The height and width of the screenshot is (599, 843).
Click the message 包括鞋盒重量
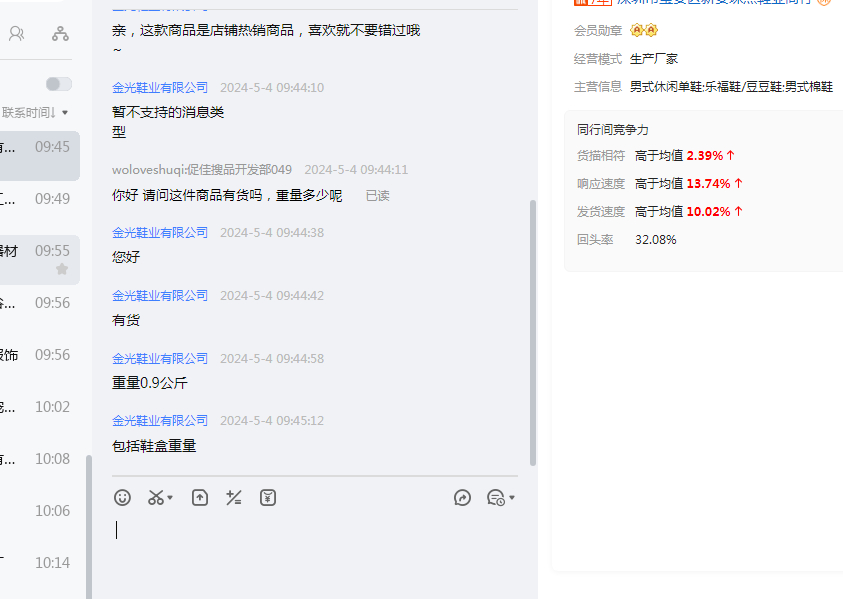pos(154,446)
